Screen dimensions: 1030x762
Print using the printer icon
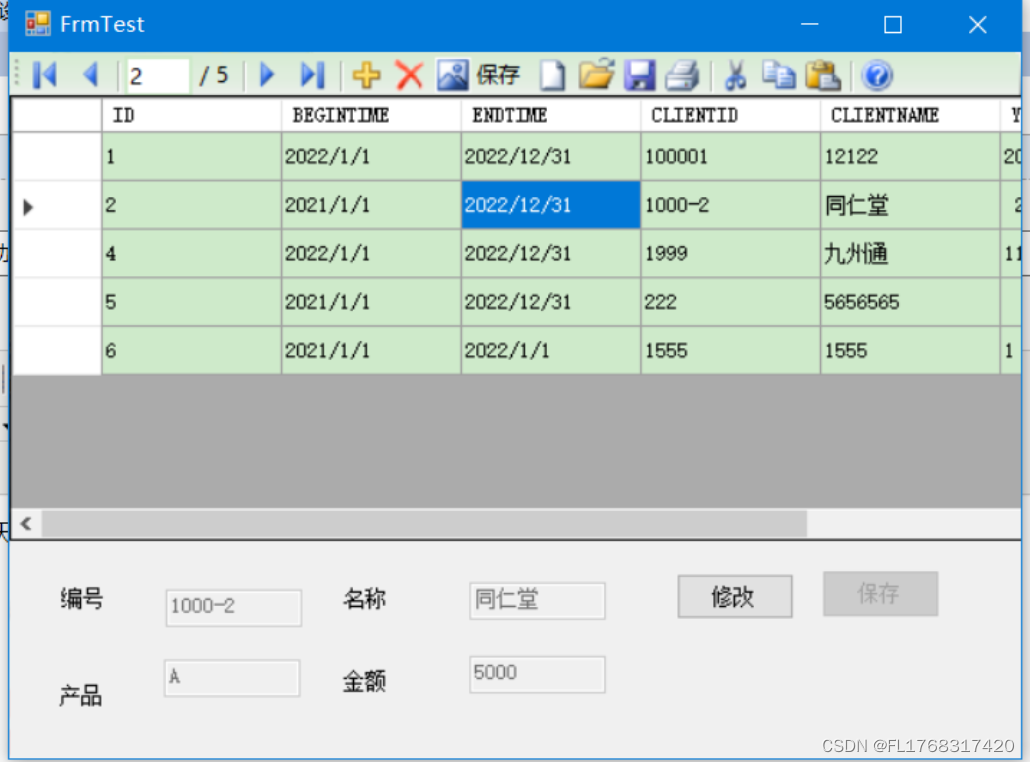(684, 75)
